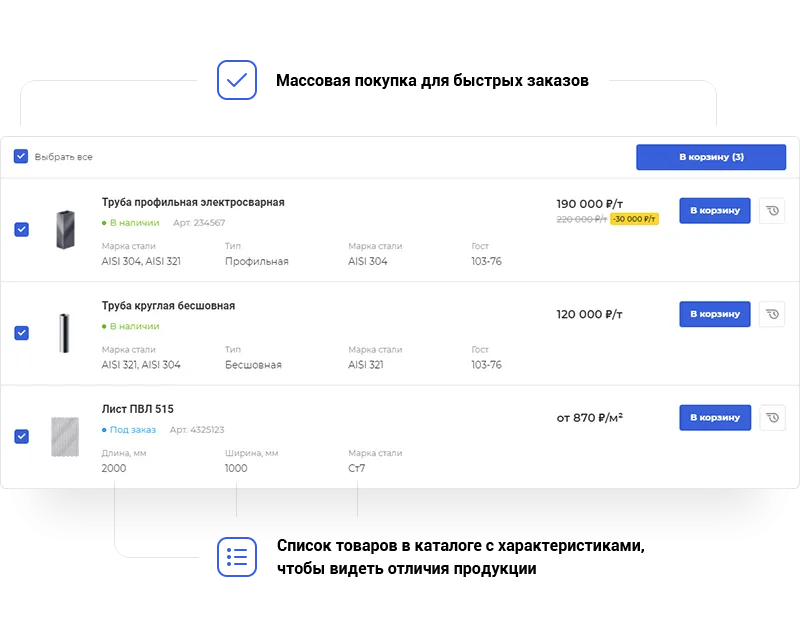Add Труба профильная электросварная to cart
800x631 pixels.
pos(714,211)
